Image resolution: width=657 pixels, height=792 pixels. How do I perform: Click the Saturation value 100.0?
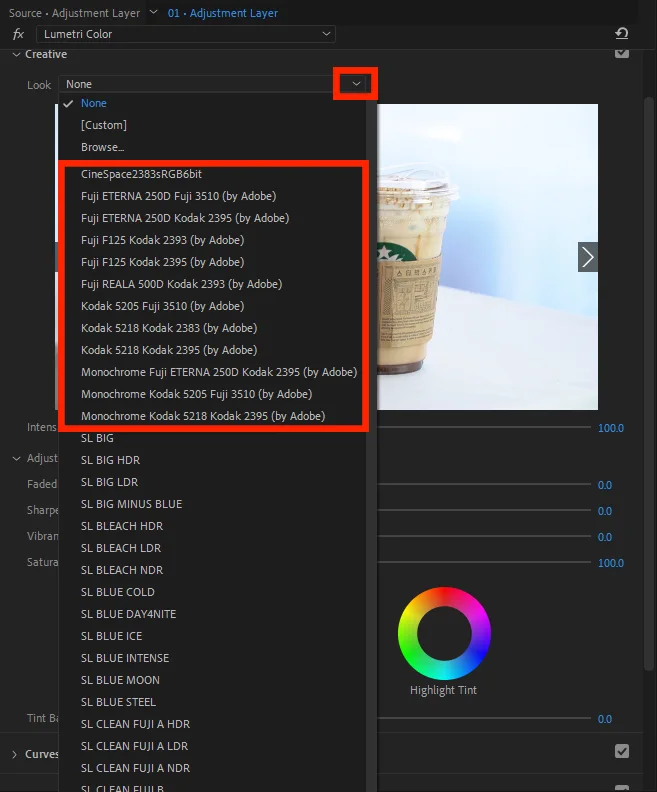point(611,563)
